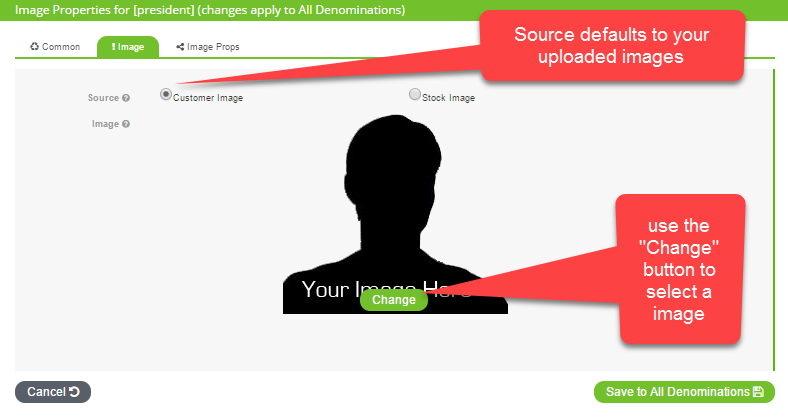Click the Customer Image label text
The image size is (788, 417).
point(208,98)
